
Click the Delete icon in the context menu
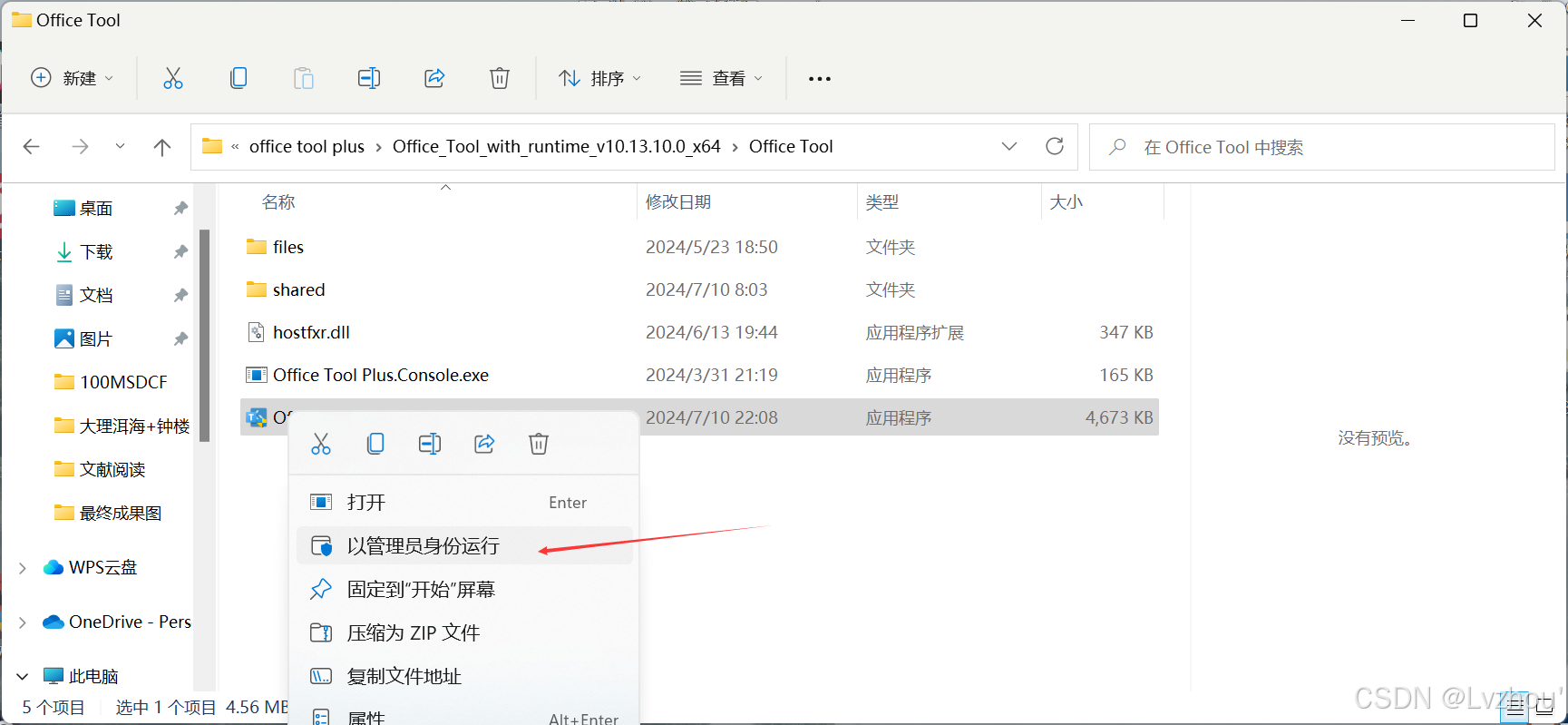coord(539,444)
